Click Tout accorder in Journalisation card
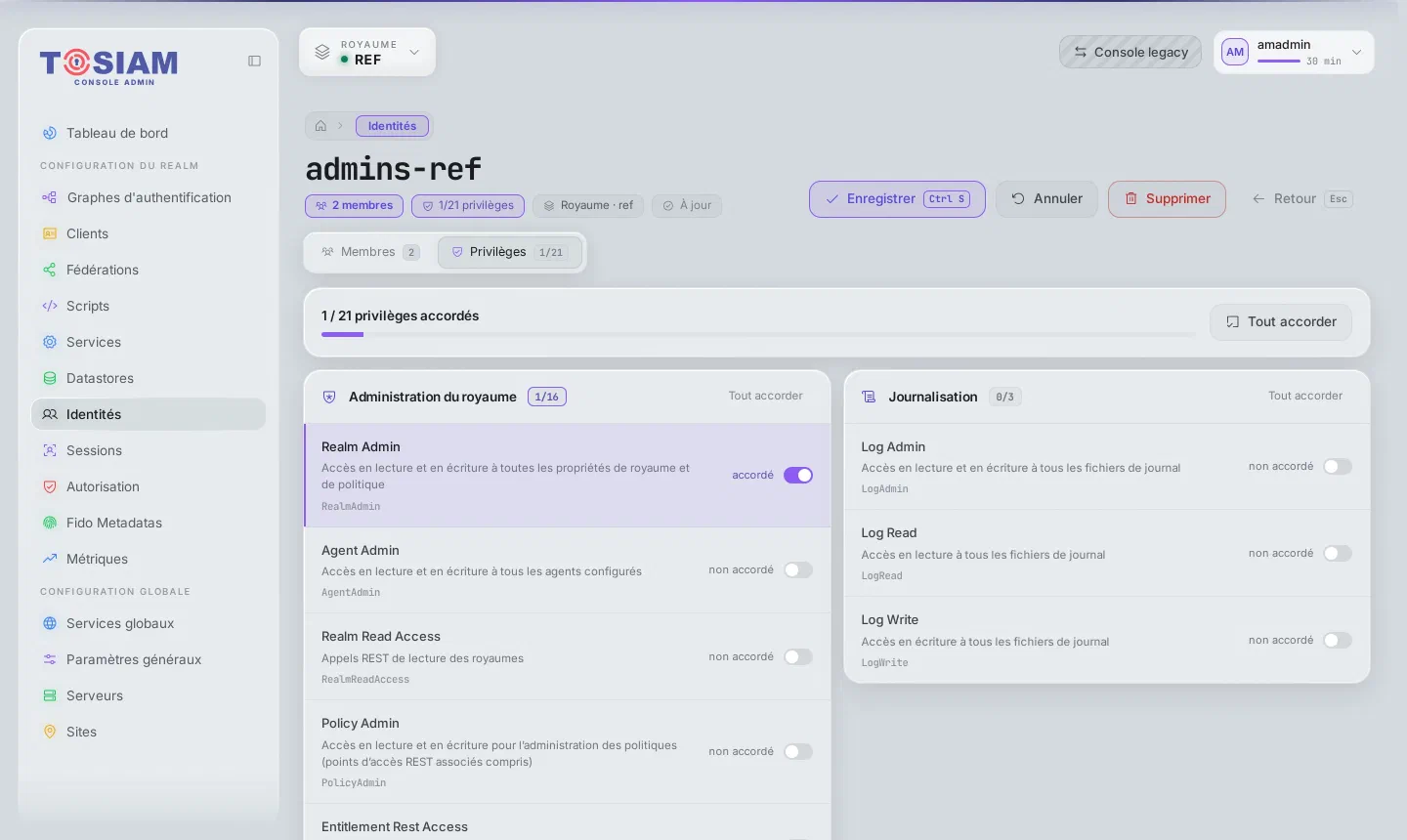Image resolution: width=1407 pixels, height=840 pixels. 1305,397
